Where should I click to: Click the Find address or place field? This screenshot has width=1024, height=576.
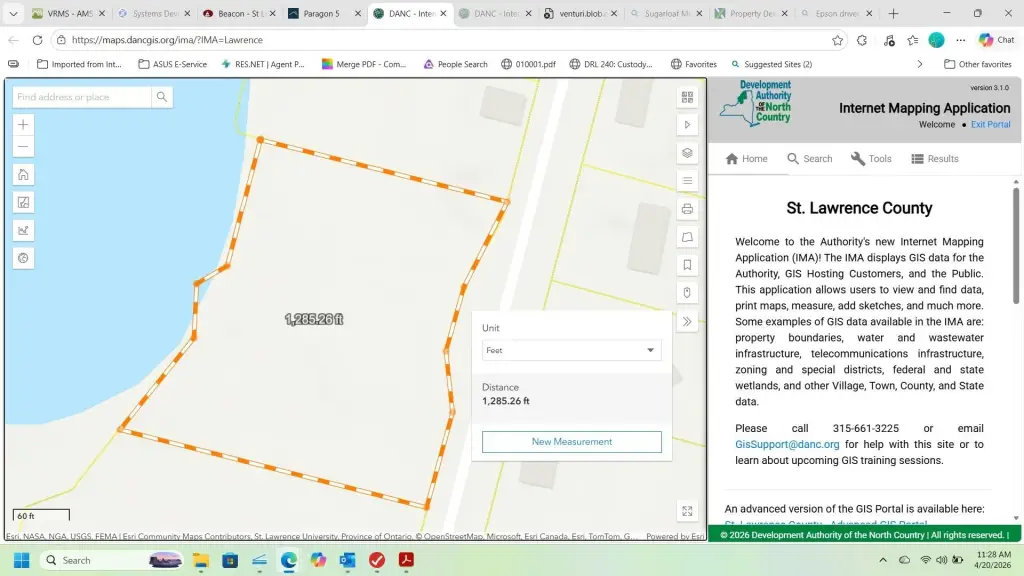tap(82, 97)
